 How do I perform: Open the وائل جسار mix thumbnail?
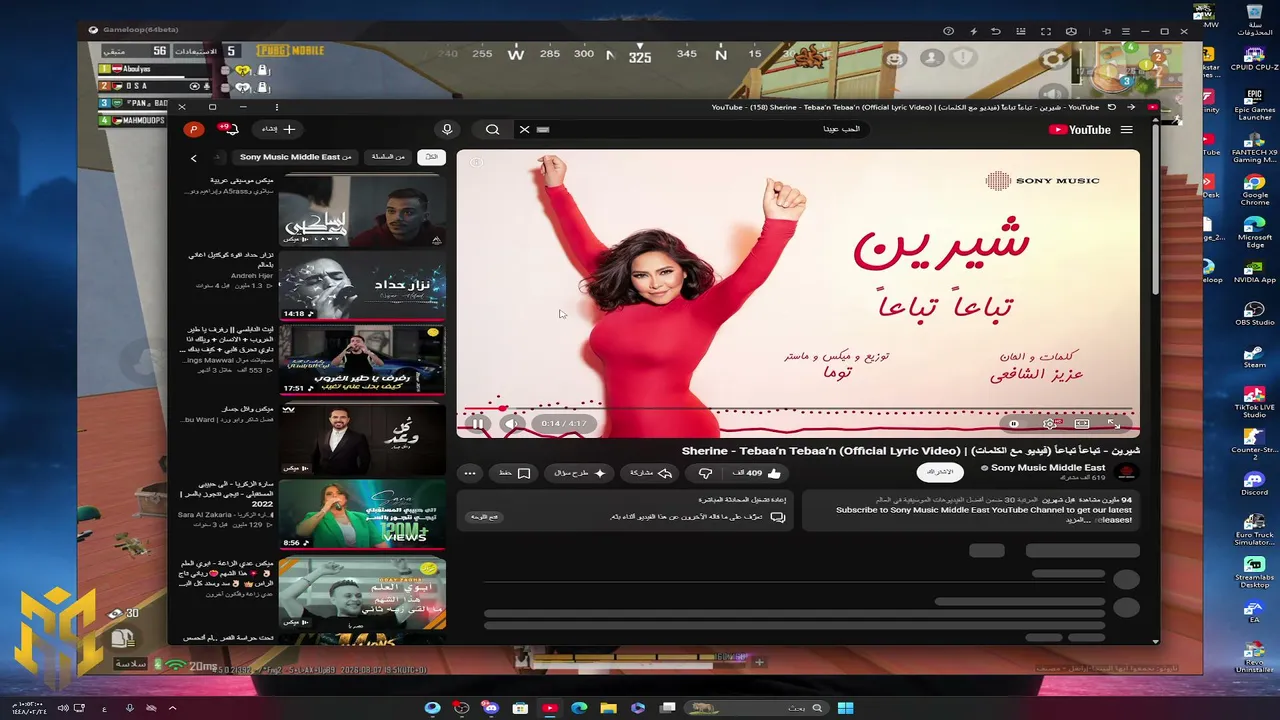point(362,439)
